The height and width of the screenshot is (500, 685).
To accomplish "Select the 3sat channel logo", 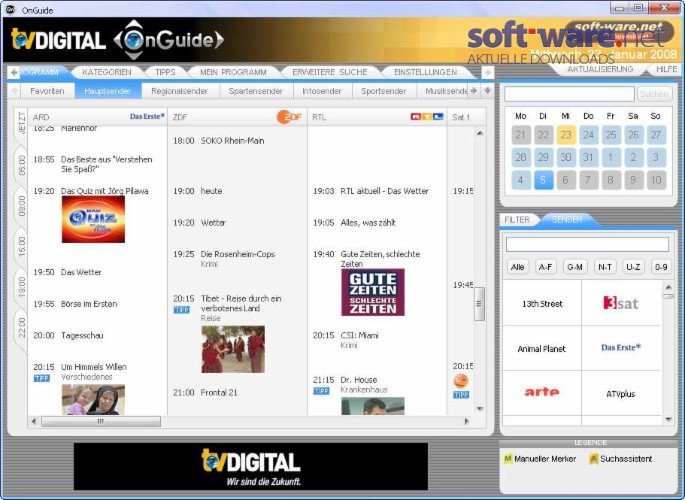I will (621, 303).
